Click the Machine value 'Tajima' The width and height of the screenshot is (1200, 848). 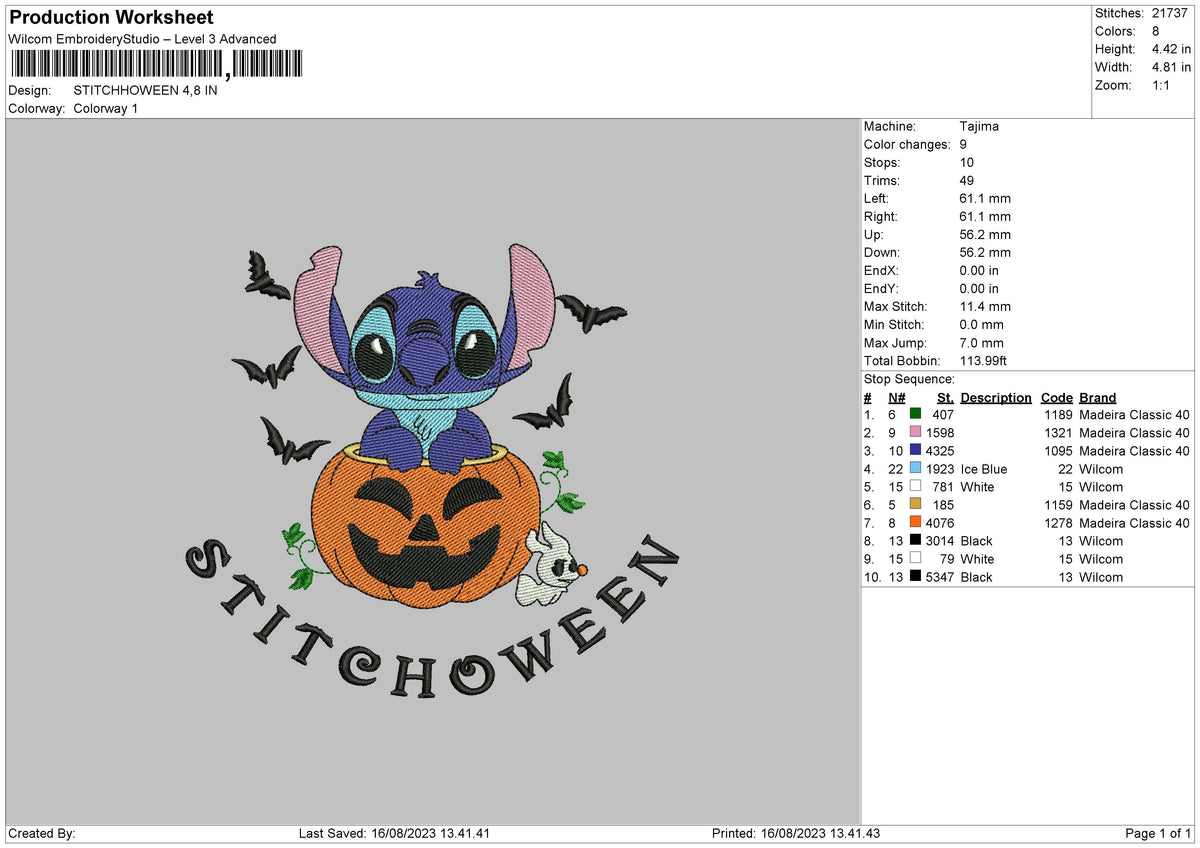click(x=979, y=126)
